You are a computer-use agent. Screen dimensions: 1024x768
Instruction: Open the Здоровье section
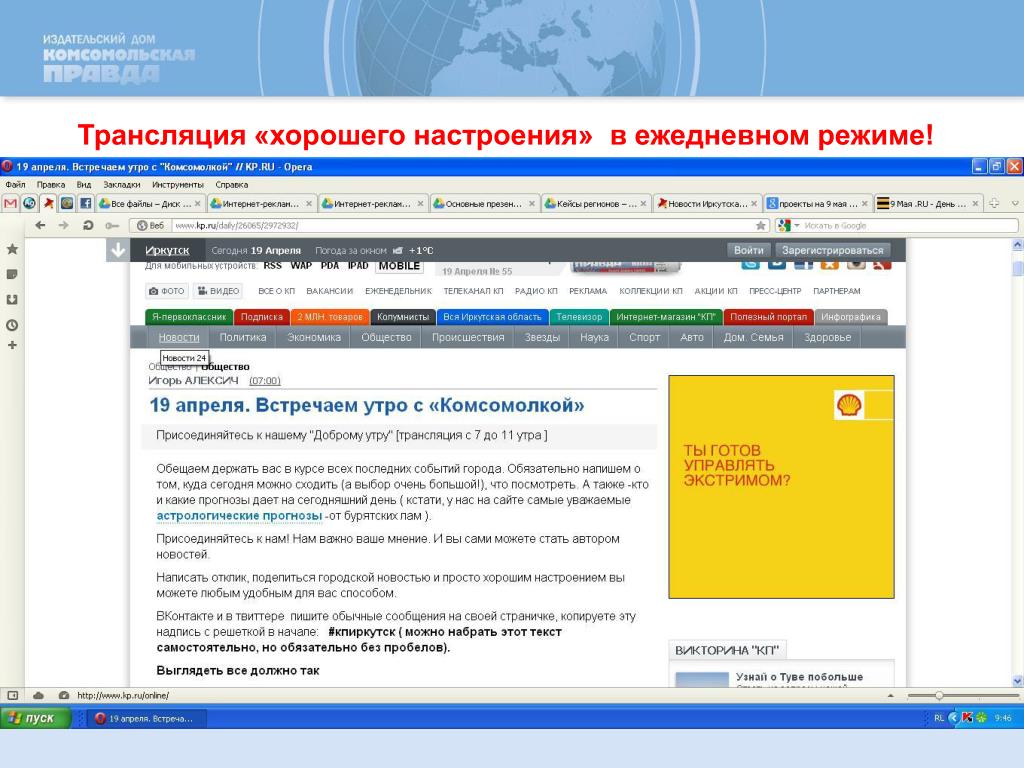click(x=827, y=337)
